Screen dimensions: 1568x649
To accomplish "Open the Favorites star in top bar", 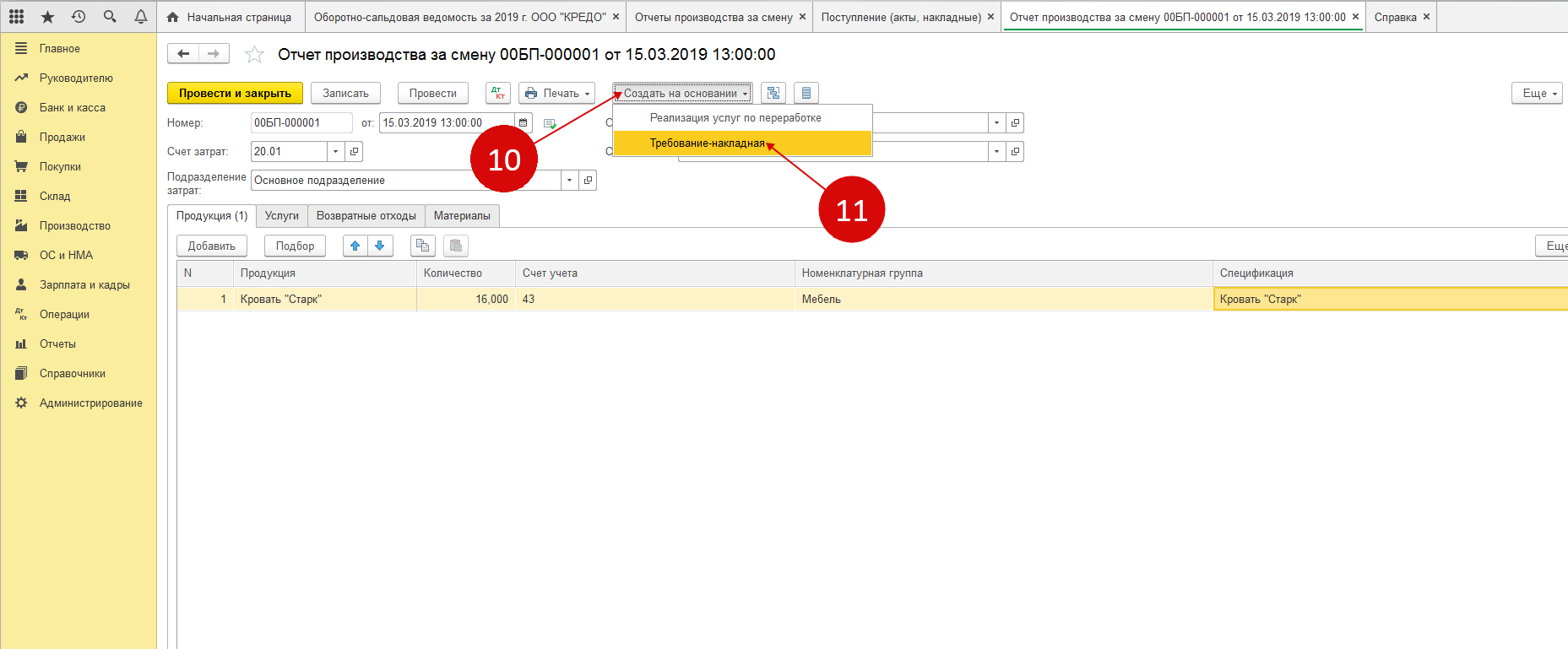I will coord(47,16).
